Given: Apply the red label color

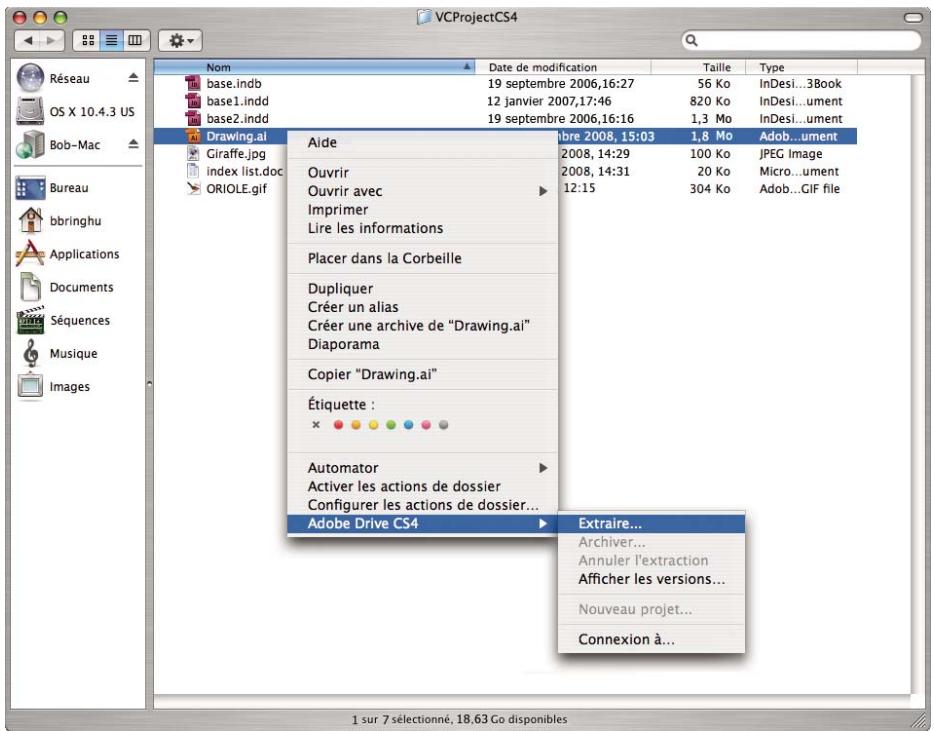Looking at the screenshot, I should click(x=338, y=425).
